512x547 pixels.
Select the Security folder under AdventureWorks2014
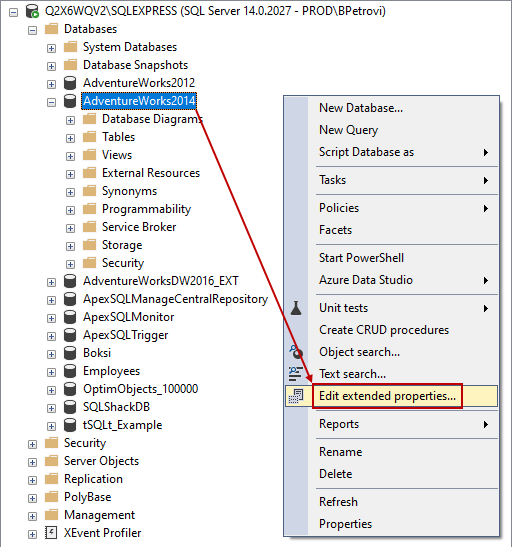(x=123, y=263)
